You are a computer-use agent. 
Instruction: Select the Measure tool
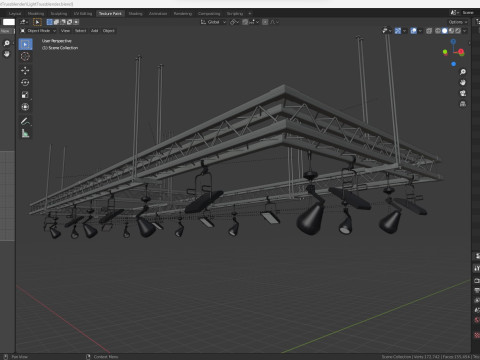(25, 134)
